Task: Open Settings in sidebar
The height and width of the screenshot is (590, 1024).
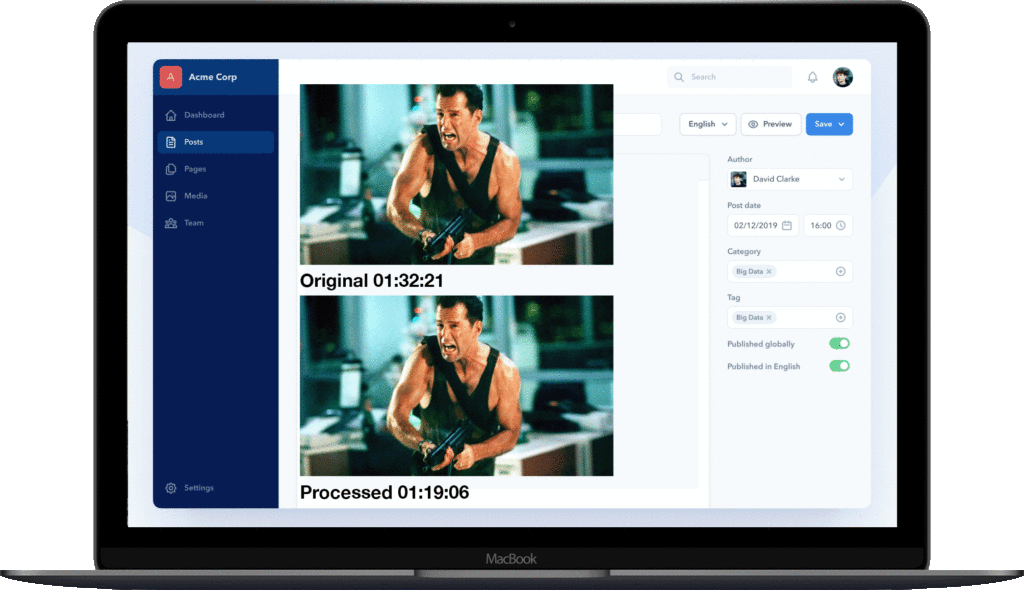Action: tap(216, 488)
